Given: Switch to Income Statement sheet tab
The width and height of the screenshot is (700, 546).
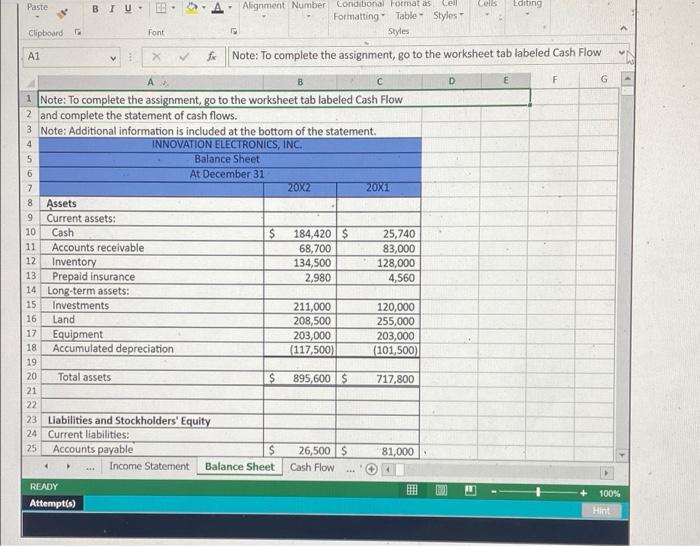Looking at the screenshot, I should pos(149,466).
